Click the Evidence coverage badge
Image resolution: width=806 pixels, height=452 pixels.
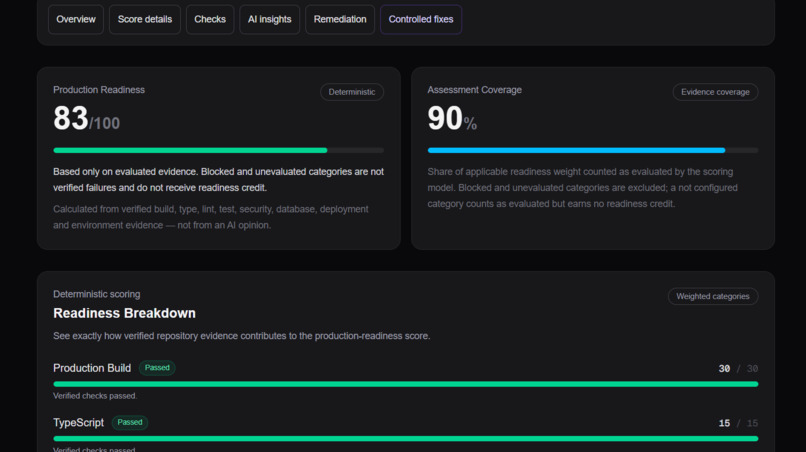pyautogui.click(x=715, y=92)
